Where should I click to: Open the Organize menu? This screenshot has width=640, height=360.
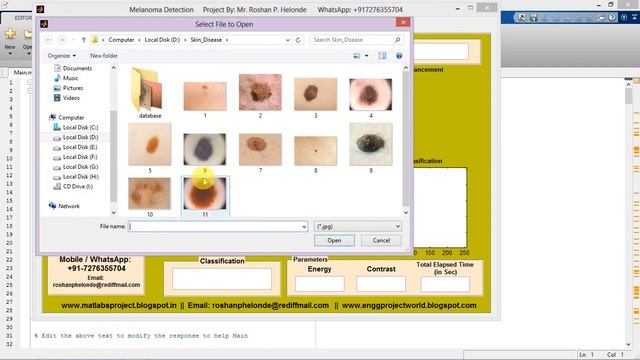click(61, 56)
